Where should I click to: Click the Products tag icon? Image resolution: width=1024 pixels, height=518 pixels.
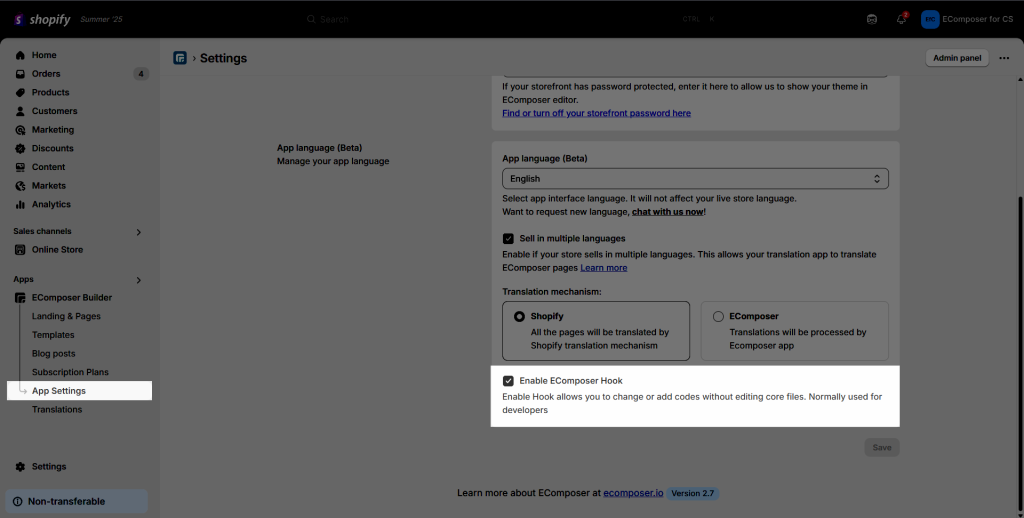[x=20, y=93]
